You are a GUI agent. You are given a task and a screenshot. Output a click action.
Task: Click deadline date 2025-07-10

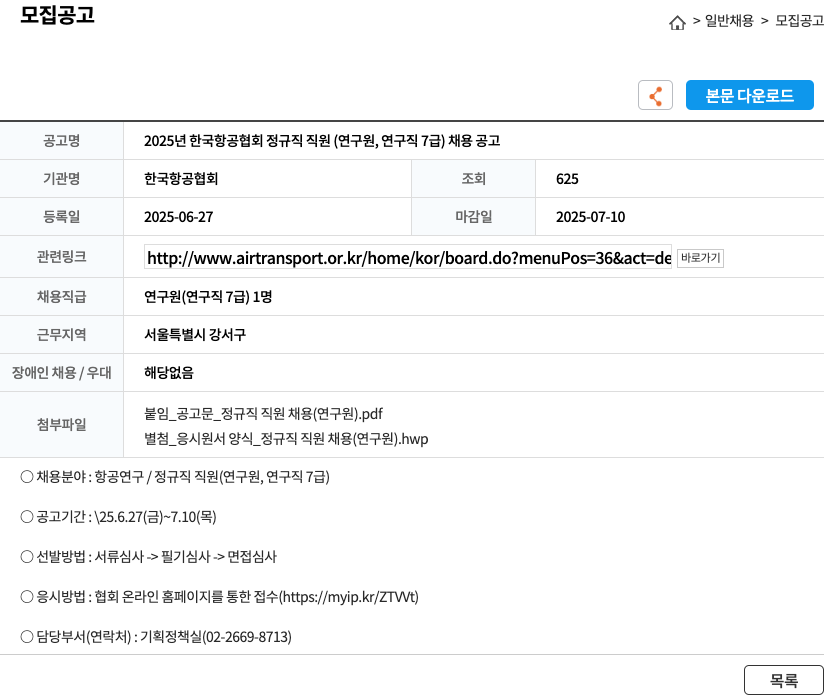(x=591, y=217)
